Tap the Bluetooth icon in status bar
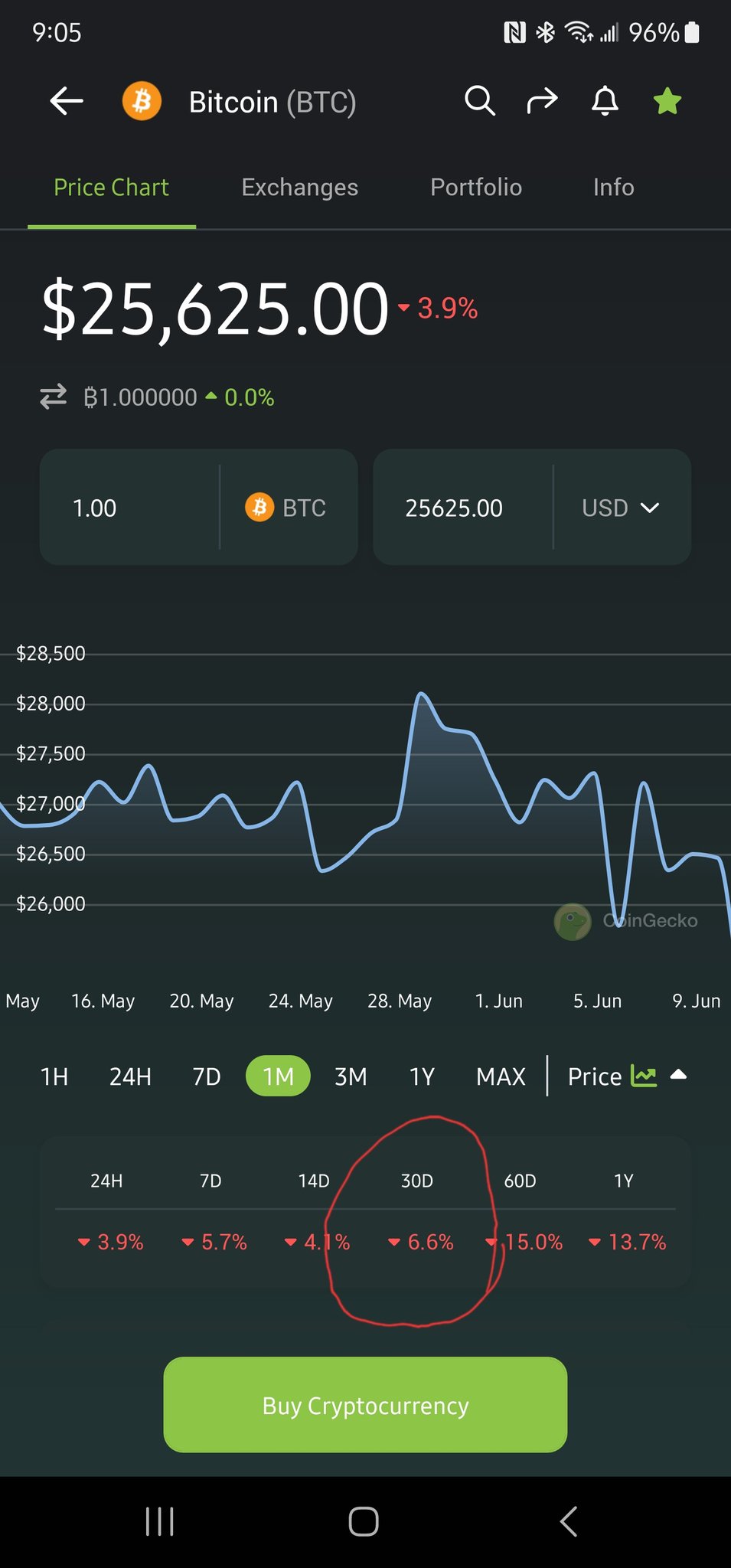Viewport: 731px width, 1568px height. coord(545,32)
